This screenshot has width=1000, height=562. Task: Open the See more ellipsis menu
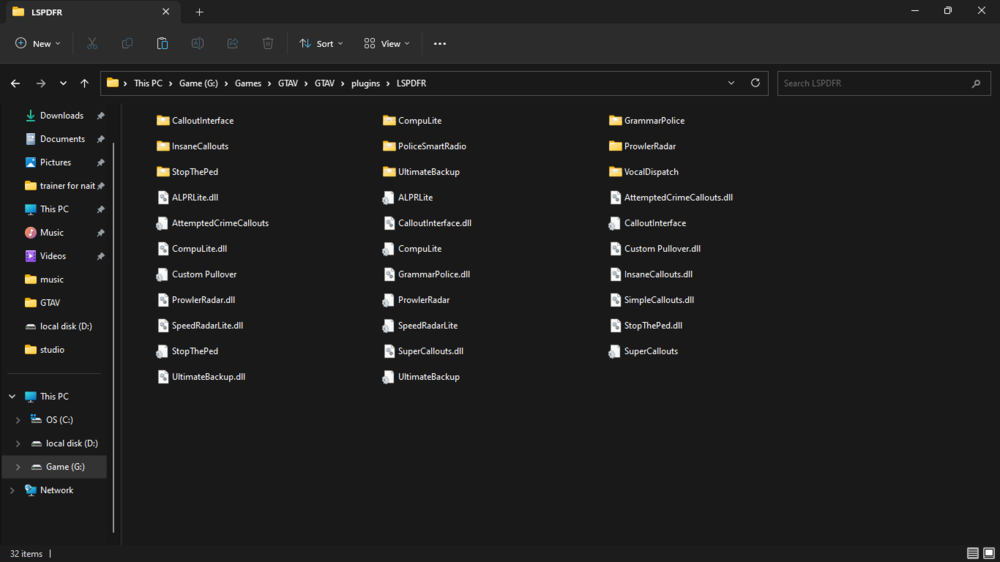[439, 43]
